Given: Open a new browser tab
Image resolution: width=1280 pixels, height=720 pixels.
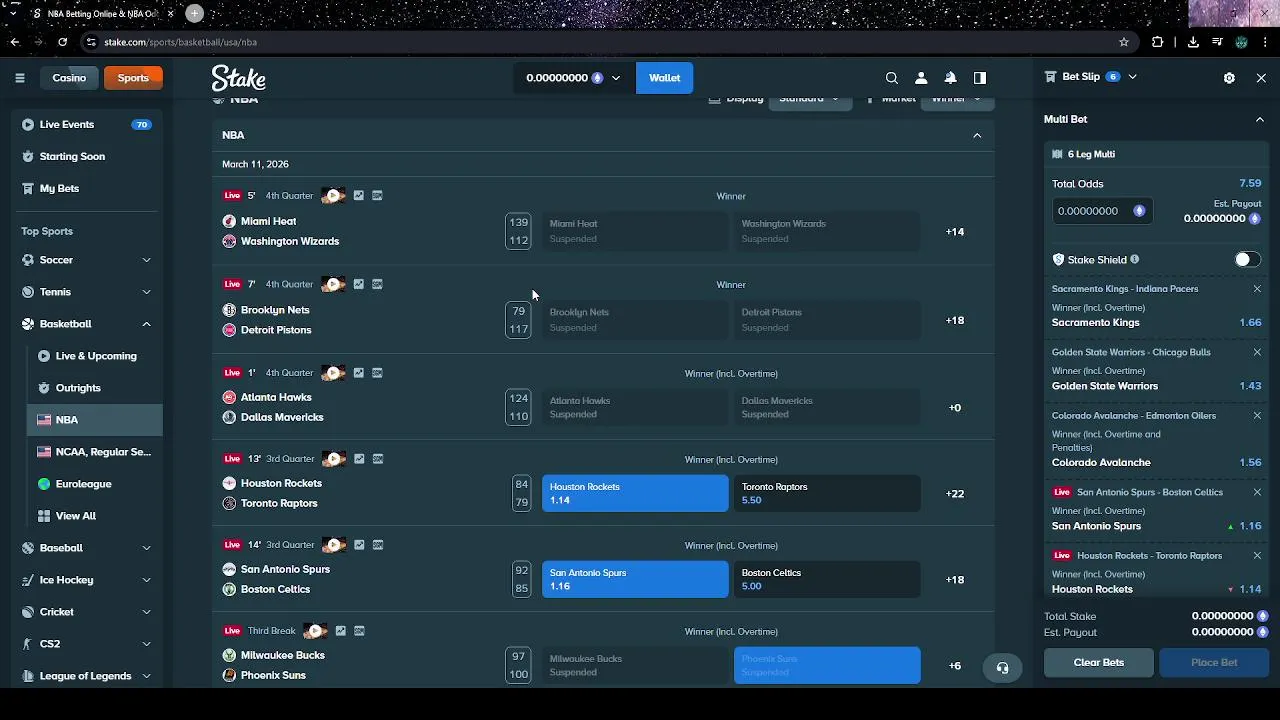Looking at the screenshot, I should click(194, 14).
